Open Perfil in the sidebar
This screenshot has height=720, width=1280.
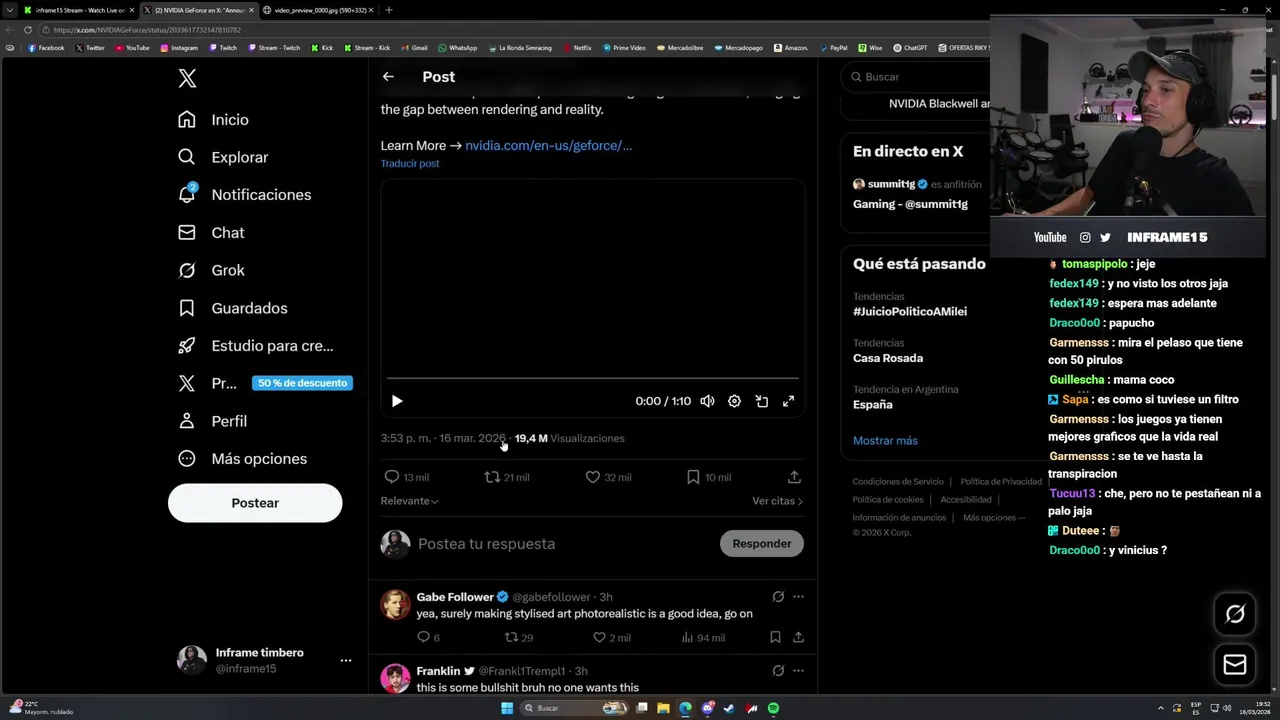coord(212,421)
